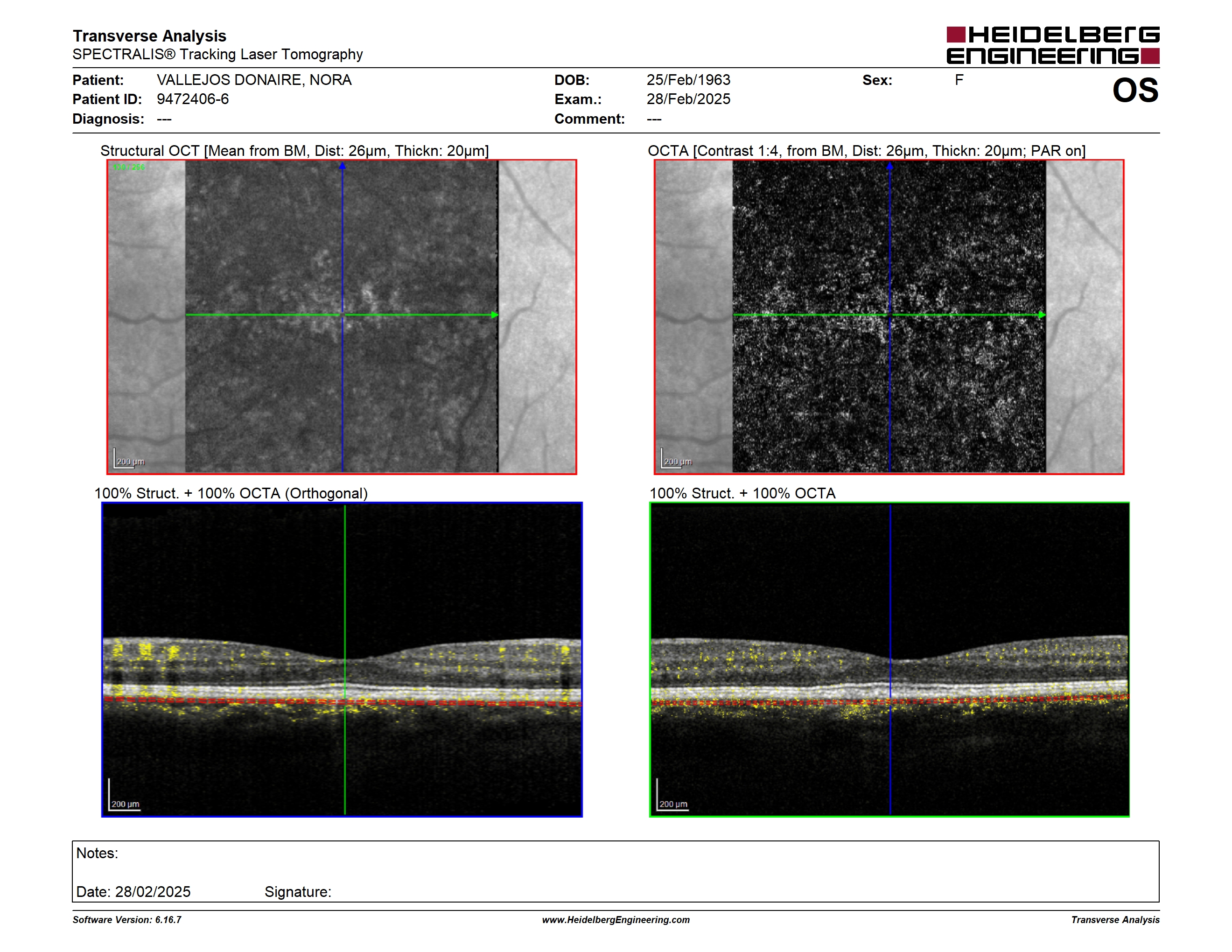Click footer 'Transverse Analysis' text at bottom right
Image resolution: width=1232 pixels, height=952 pixels.
pos(1115,920)
